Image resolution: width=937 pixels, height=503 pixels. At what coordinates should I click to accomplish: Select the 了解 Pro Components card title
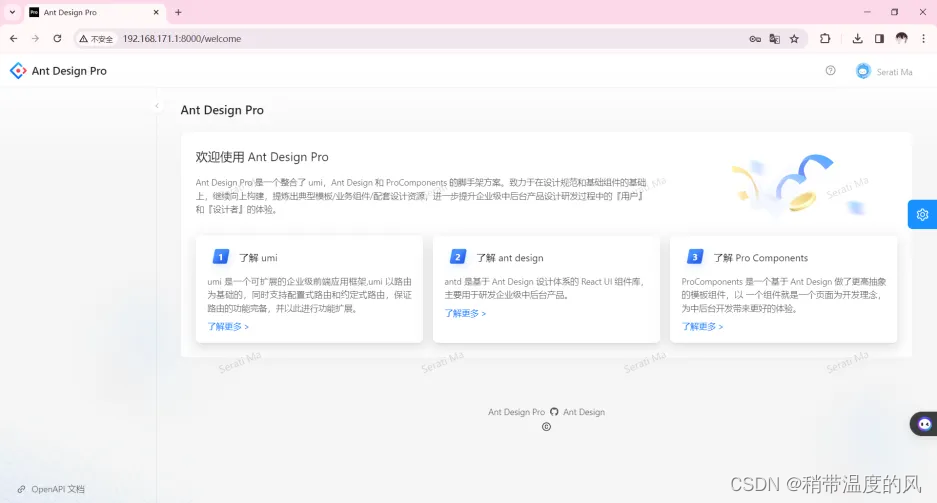[760, 257]
